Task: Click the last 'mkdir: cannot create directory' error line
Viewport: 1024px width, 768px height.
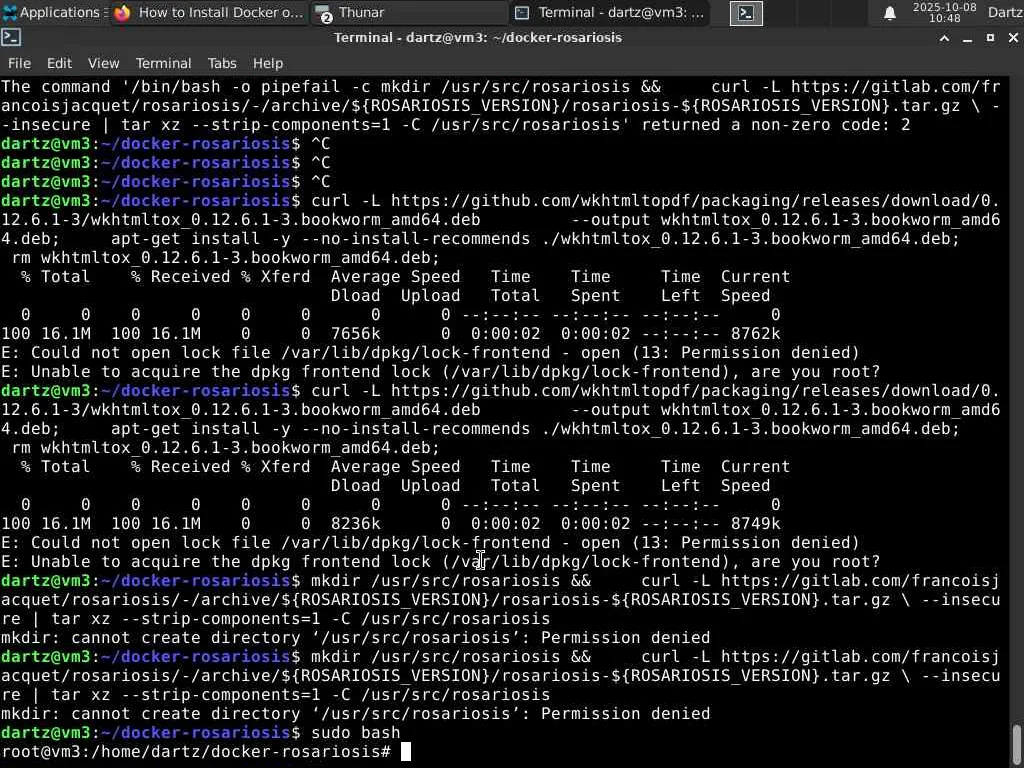Action: [x=355, y=714]
